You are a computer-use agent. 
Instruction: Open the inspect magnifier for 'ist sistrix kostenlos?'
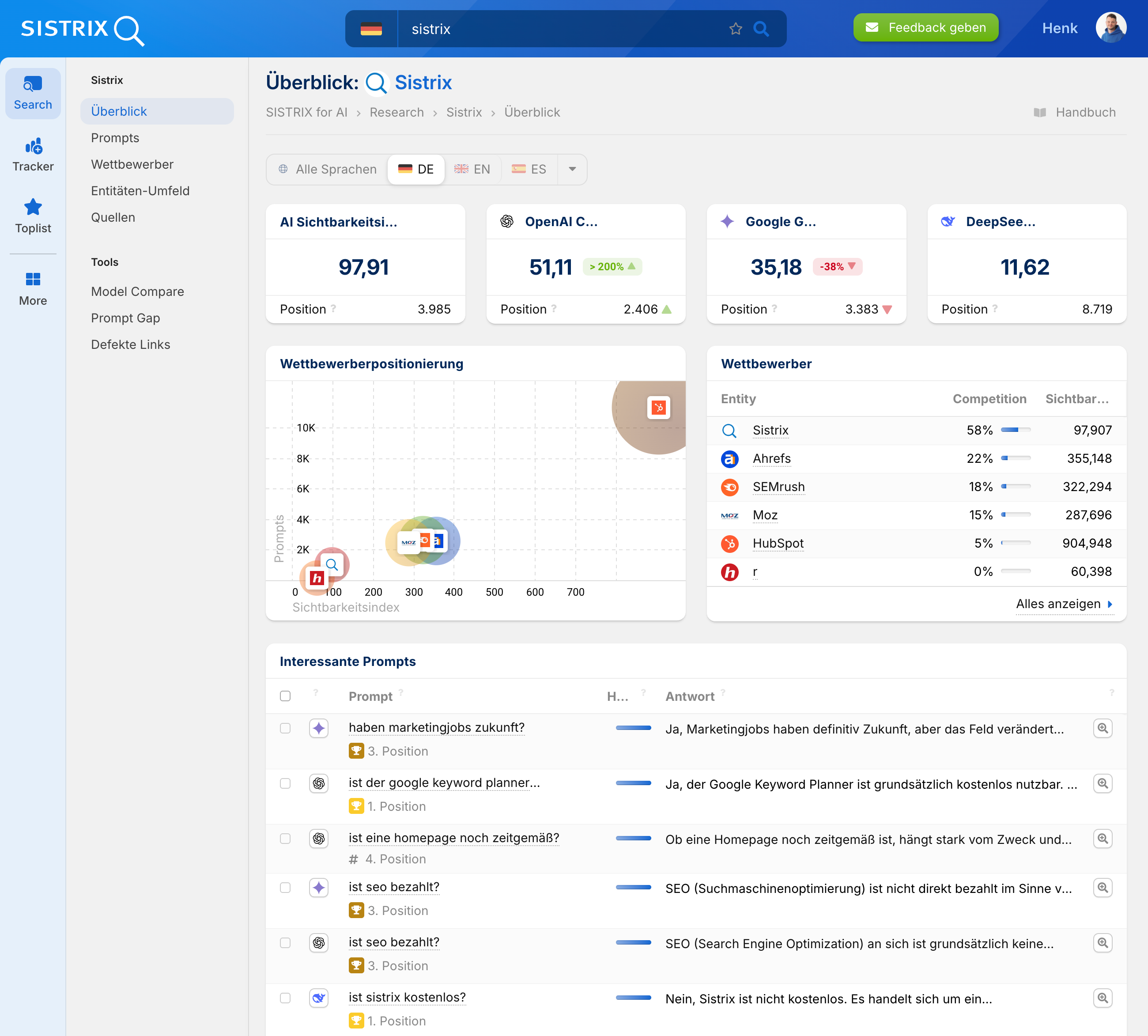[1103, 998]
